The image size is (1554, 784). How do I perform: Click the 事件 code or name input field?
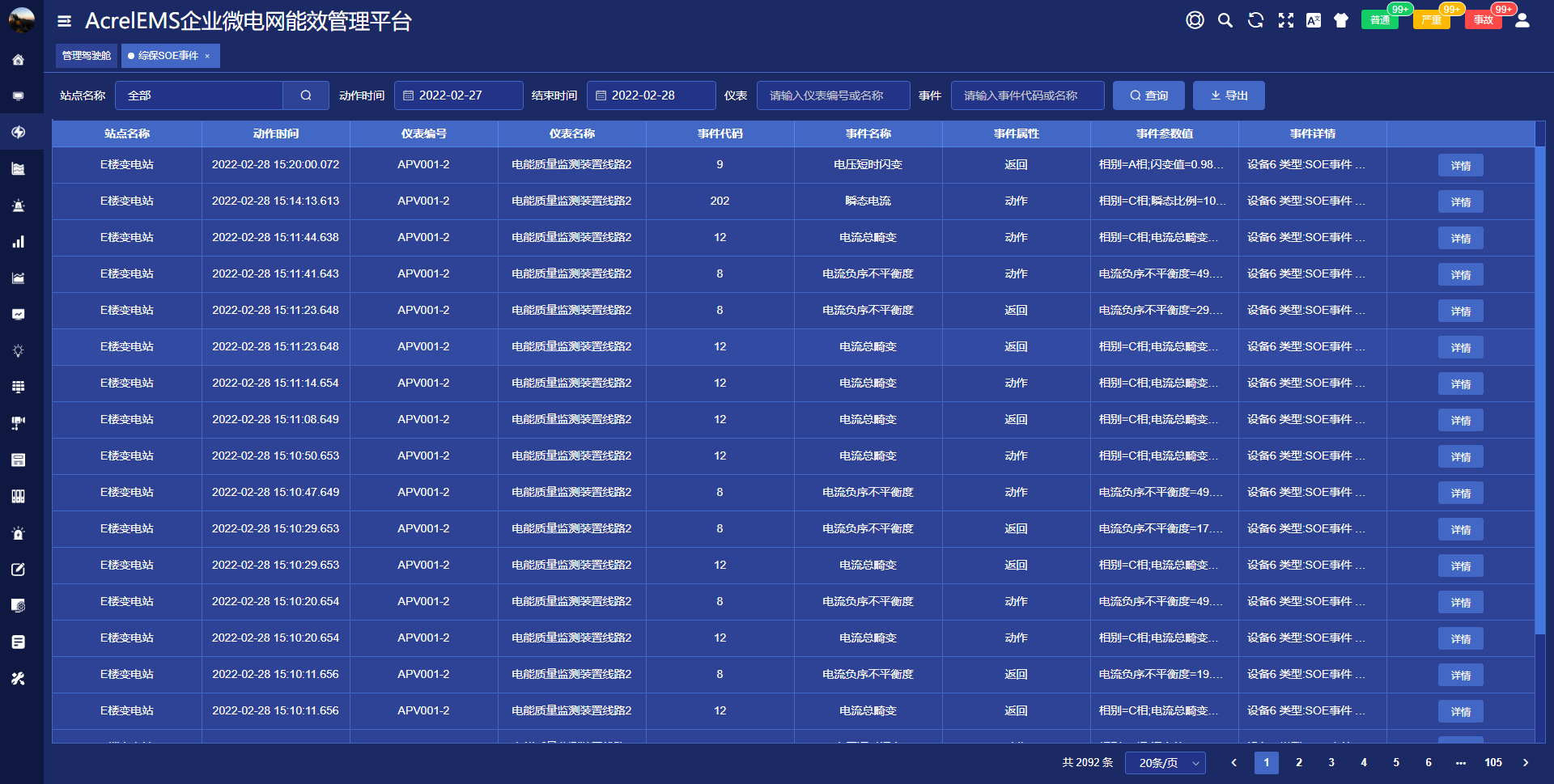pos(1027,95)
